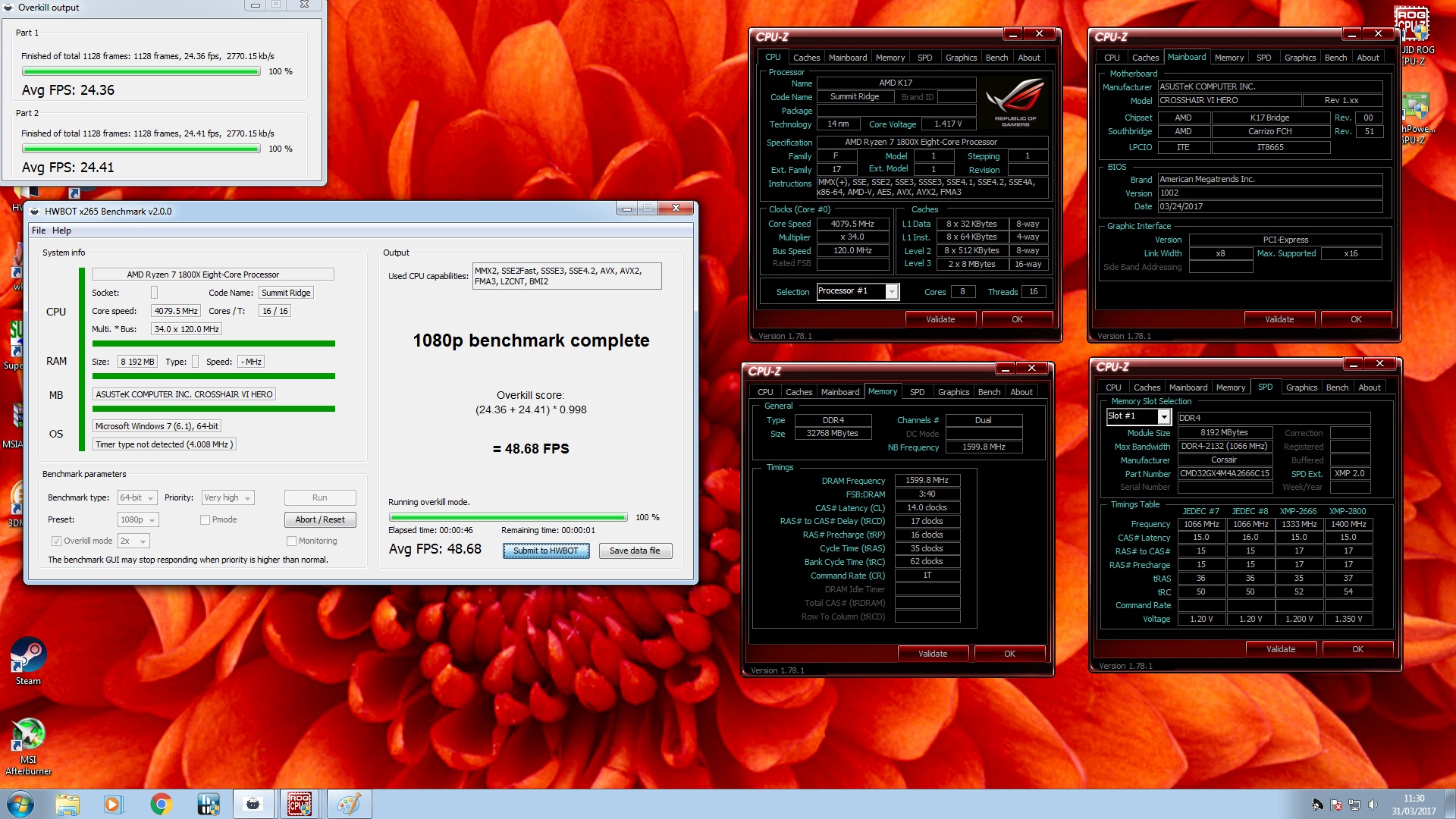Click the mainboard Model CROSSHAIR VI HERO field

pyautogui.click(x=1229, y=101)
